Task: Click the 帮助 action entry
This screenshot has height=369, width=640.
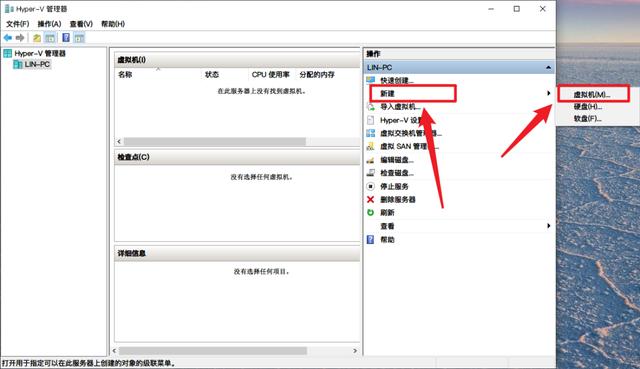Action: point(387,239)
